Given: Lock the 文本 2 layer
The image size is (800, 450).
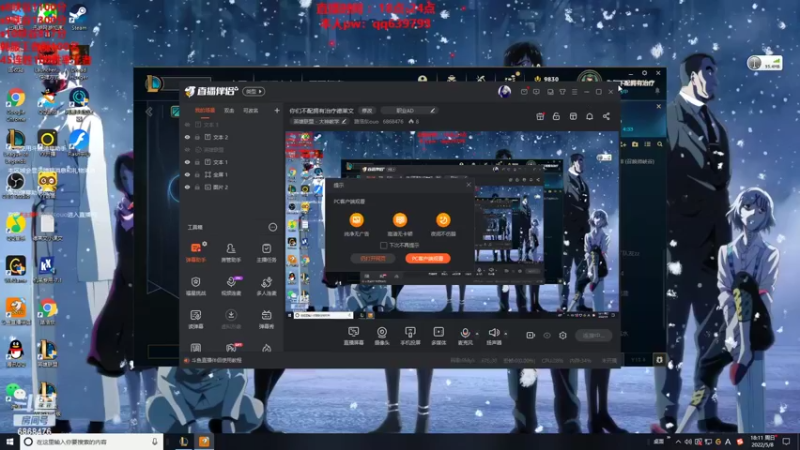Looking at the screenshot, I should pos(197,137).
